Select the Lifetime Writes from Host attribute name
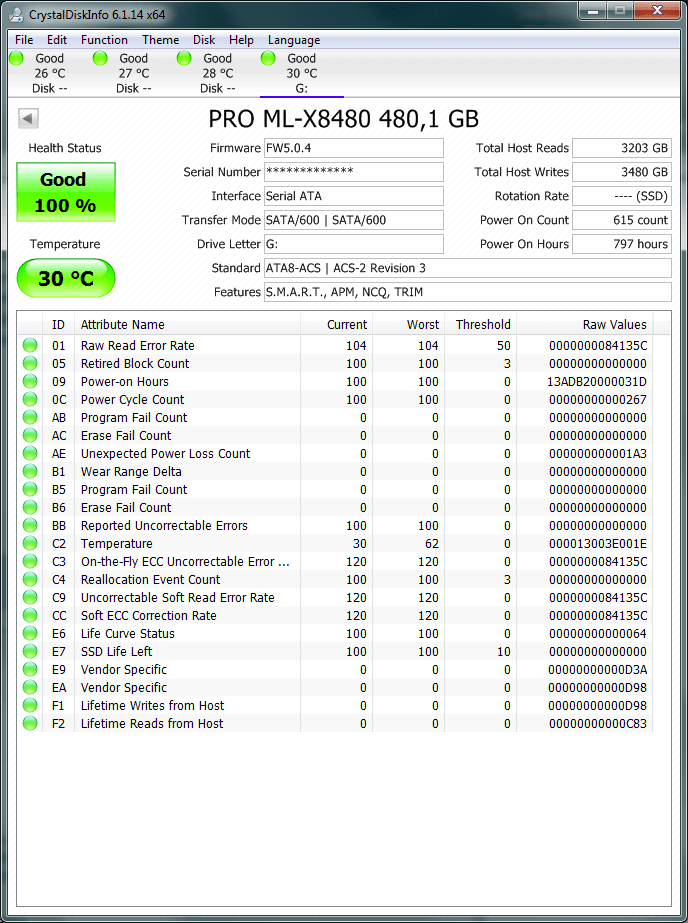This screenshot has width=688, height=923. click(152, 706)
